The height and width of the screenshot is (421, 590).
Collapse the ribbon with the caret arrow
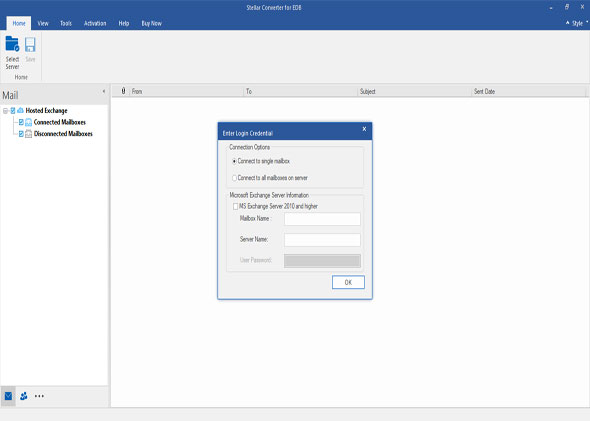[x=567, y=23]
